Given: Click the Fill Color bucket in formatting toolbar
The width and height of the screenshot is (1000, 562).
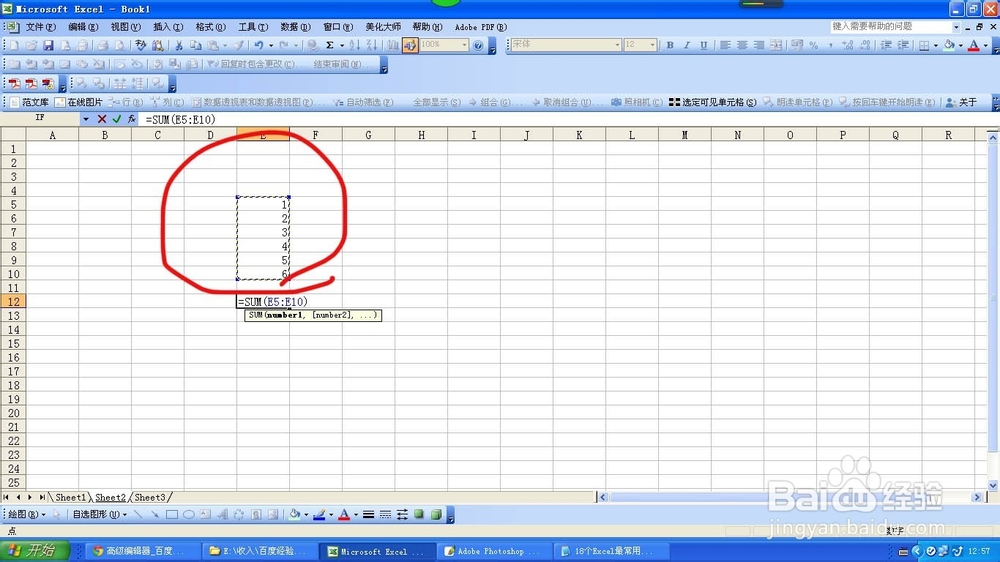Looking at the screenshot, I should pos(950,45).
